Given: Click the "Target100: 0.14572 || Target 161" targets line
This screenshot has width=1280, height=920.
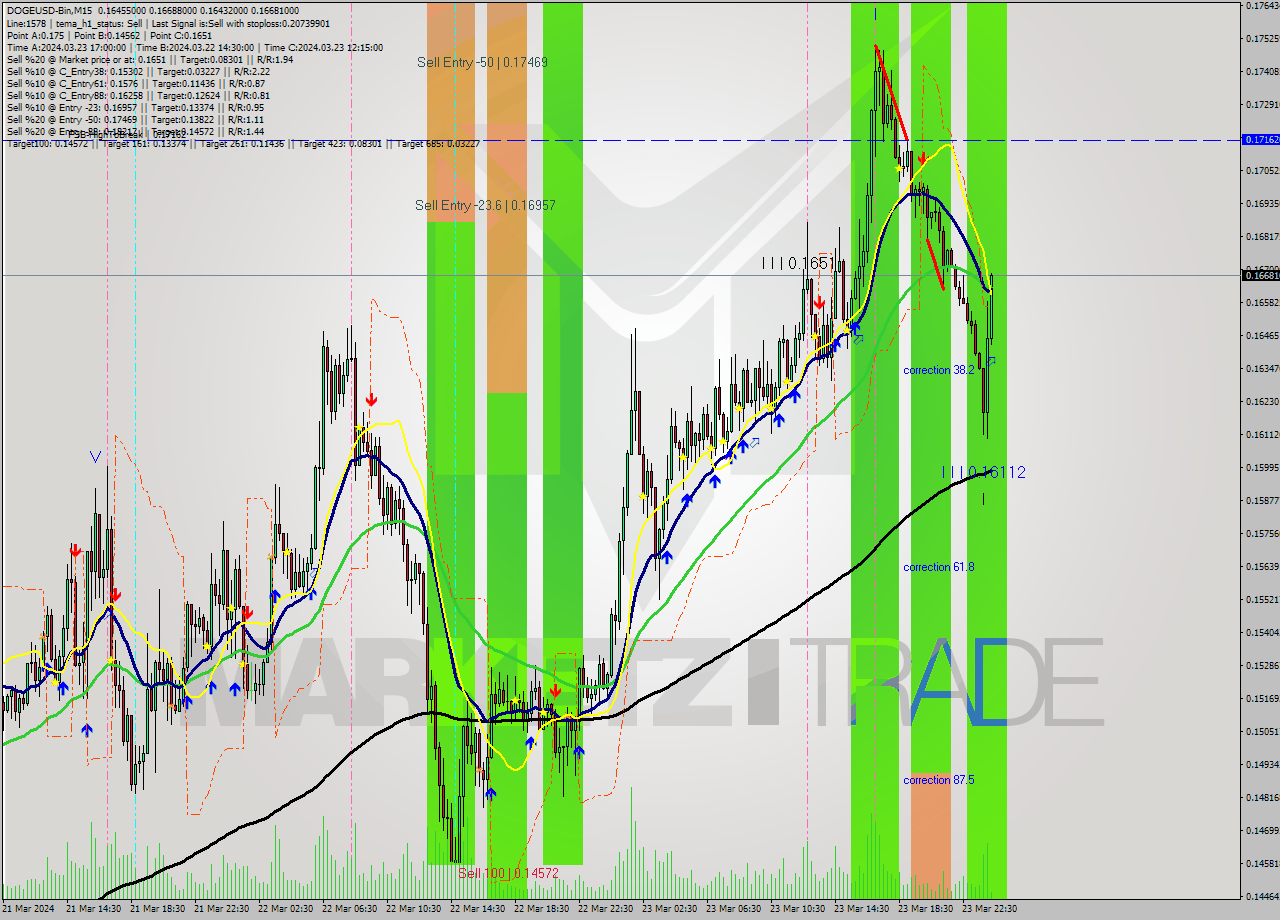Looking at the screenshot, I should click(x=243, y=143).
